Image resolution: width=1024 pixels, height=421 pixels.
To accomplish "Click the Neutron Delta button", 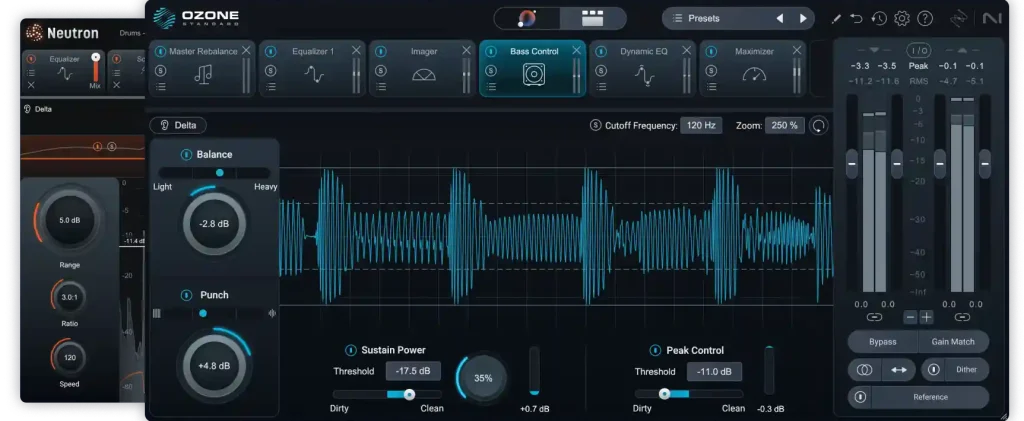I will pyautogui.click(x=37, y=109).
